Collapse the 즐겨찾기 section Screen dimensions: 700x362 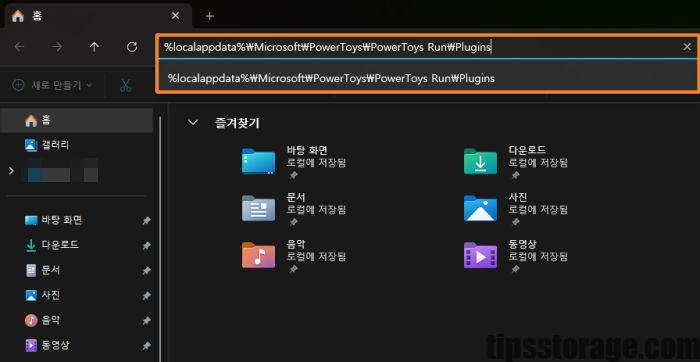[193, 123]
